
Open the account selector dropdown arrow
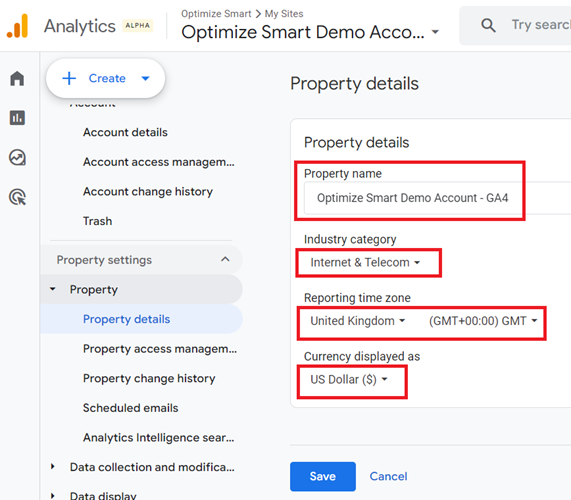click(435, 32)
